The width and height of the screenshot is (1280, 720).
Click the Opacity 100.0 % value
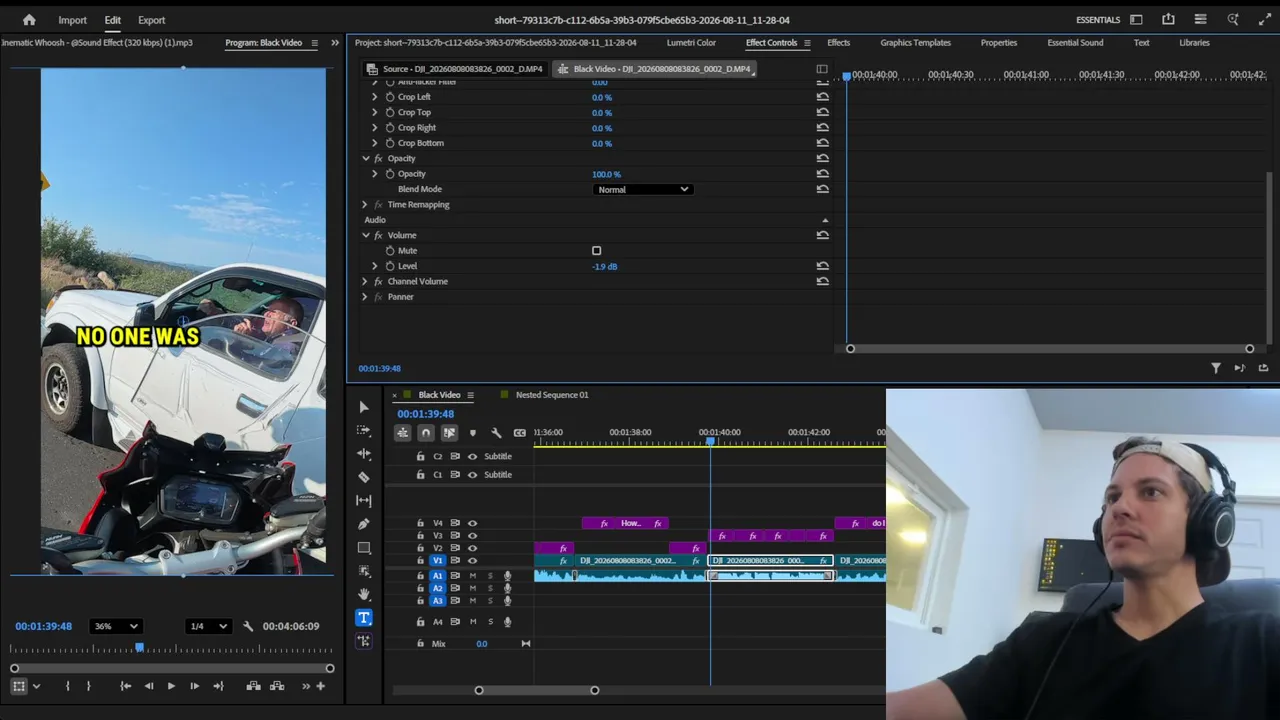(606, 174)
